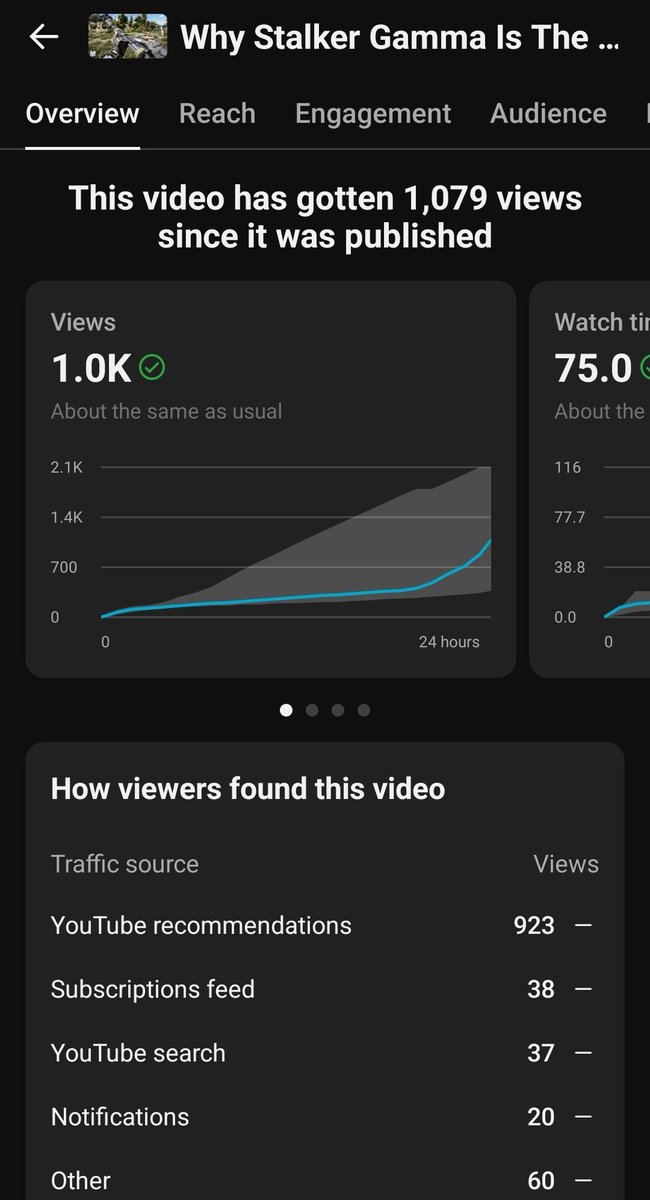Tap the back arrow icon
650x1200 pixels.
[43, 38]
